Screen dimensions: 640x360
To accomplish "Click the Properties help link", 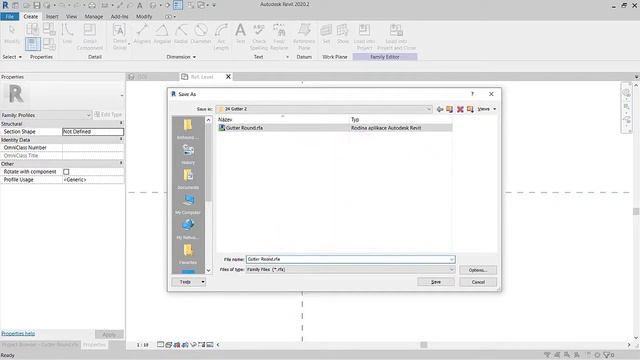I will point(18,333).
